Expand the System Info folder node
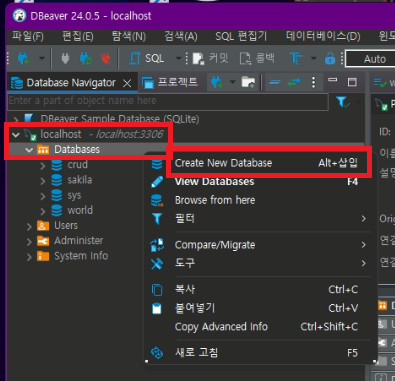 (x=29, y=257)
